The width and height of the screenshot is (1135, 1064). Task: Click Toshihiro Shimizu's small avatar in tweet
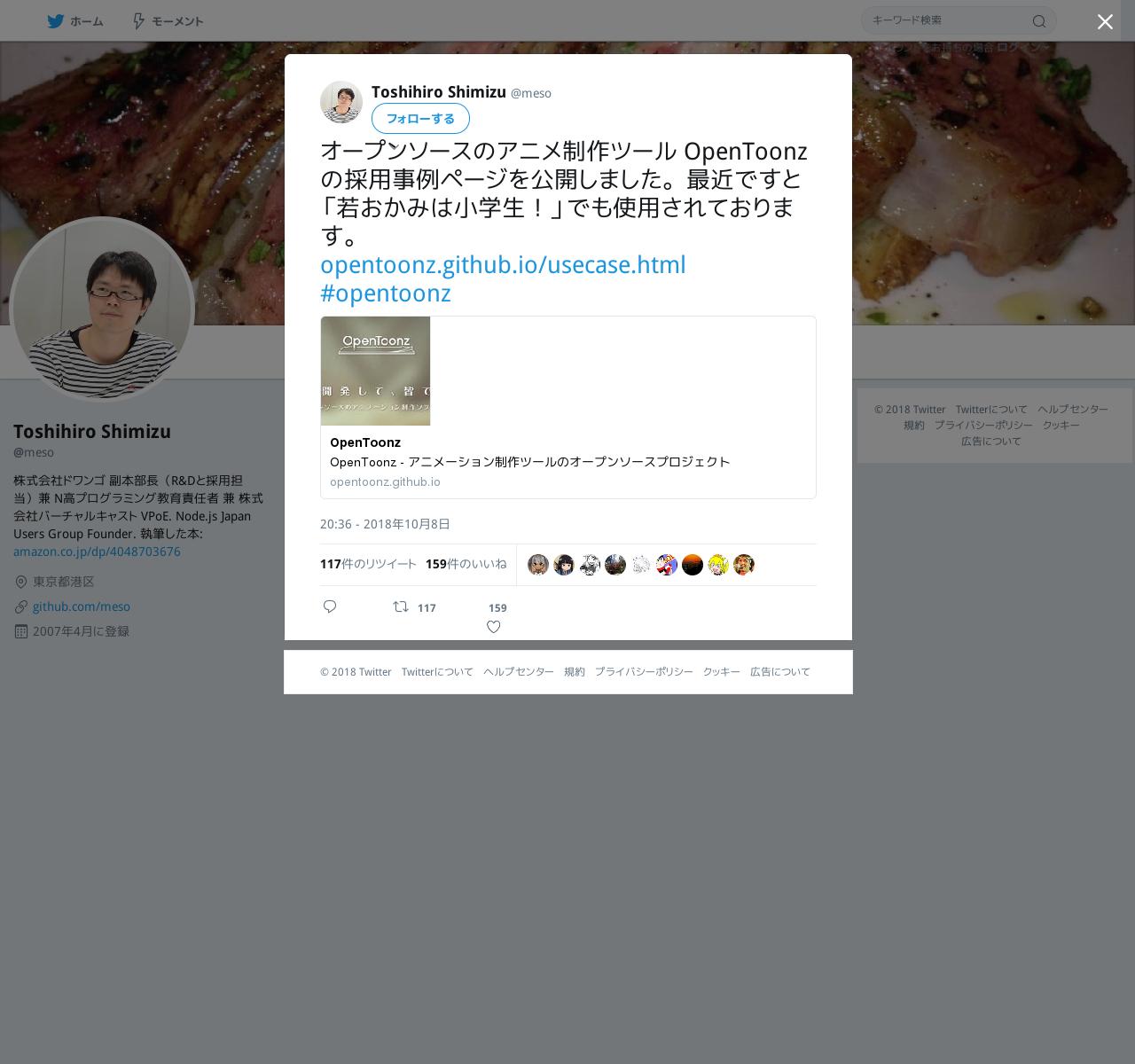pyautogui.click(x=341, y=102)
